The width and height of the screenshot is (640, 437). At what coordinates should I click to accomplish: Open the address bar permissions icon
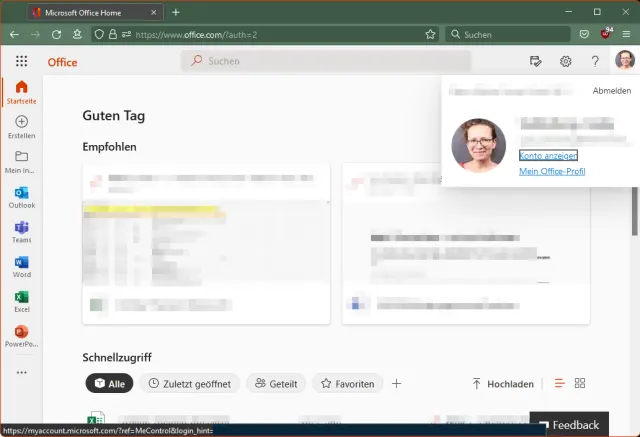pyautogui.click(x=126, y=35)
